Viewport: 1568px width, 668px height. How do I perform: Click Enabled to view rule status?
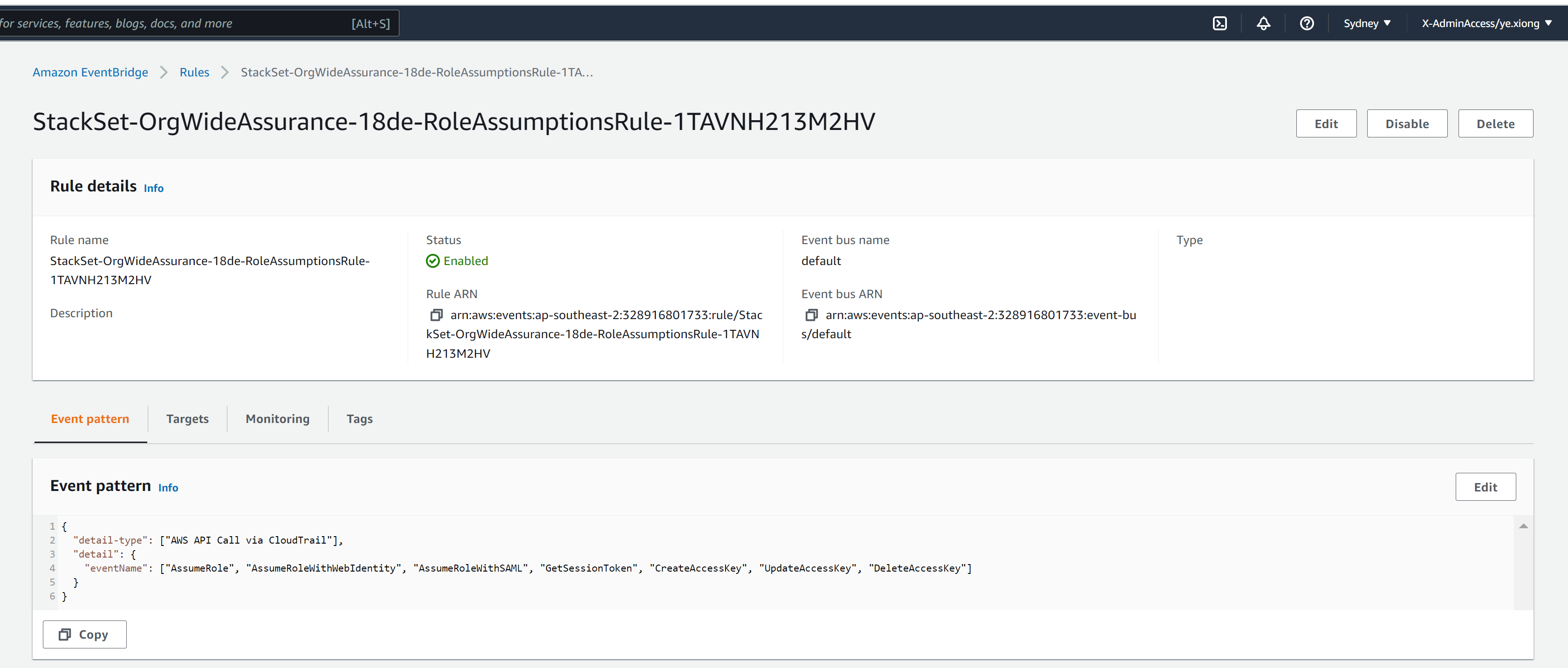pos(465,260)
